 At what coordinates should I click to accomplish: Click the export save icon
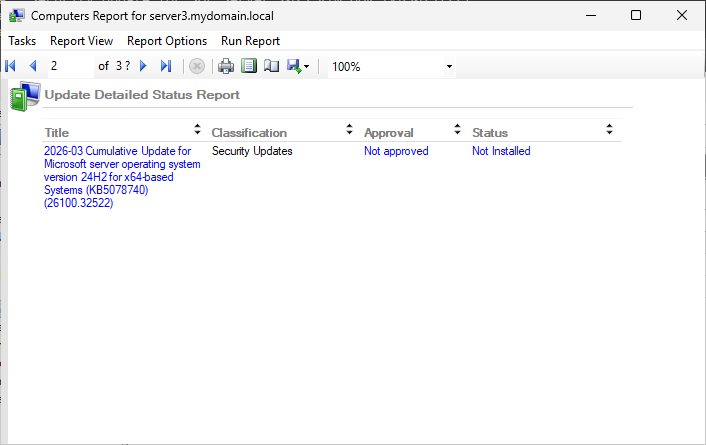(x=294, y=66)
